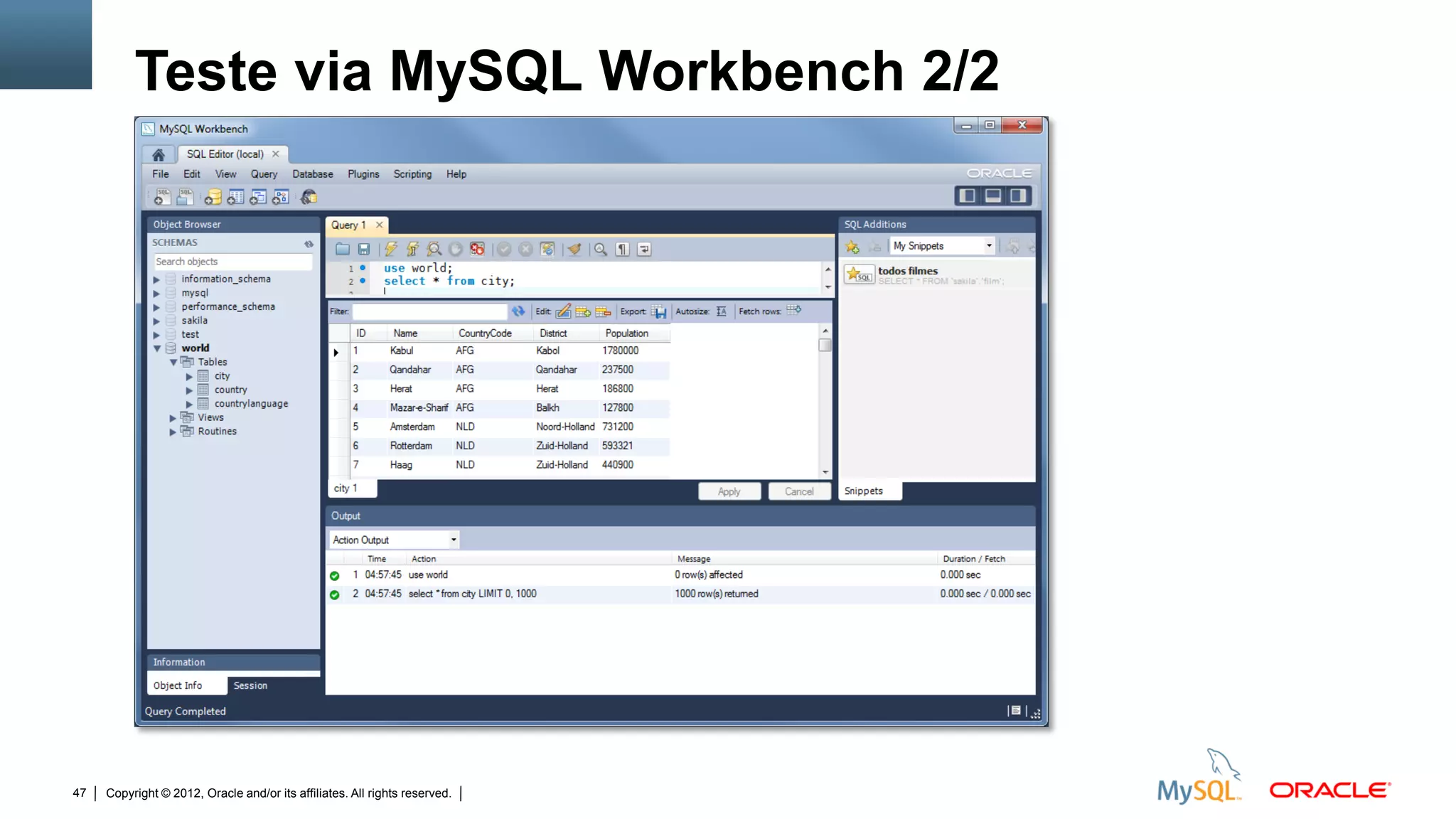
Task: Expand the performance_schema node
Action: 156,307
